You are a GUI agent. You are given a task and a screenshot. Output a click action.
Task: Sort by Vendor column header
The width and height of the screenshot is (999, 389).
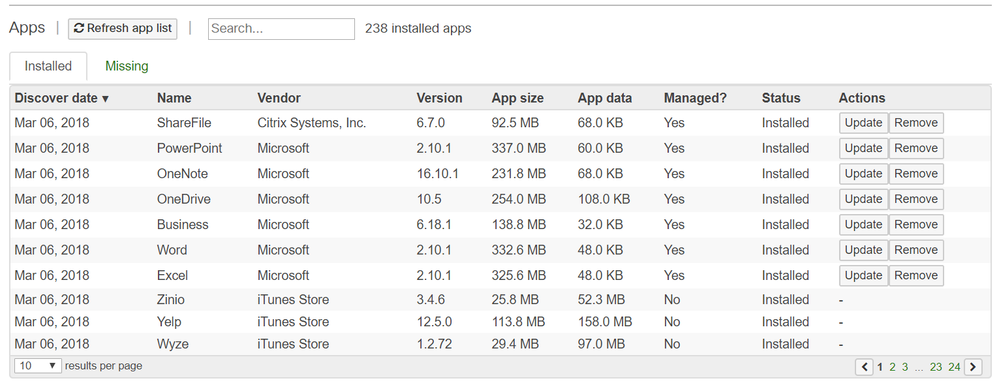coord(279,98)
